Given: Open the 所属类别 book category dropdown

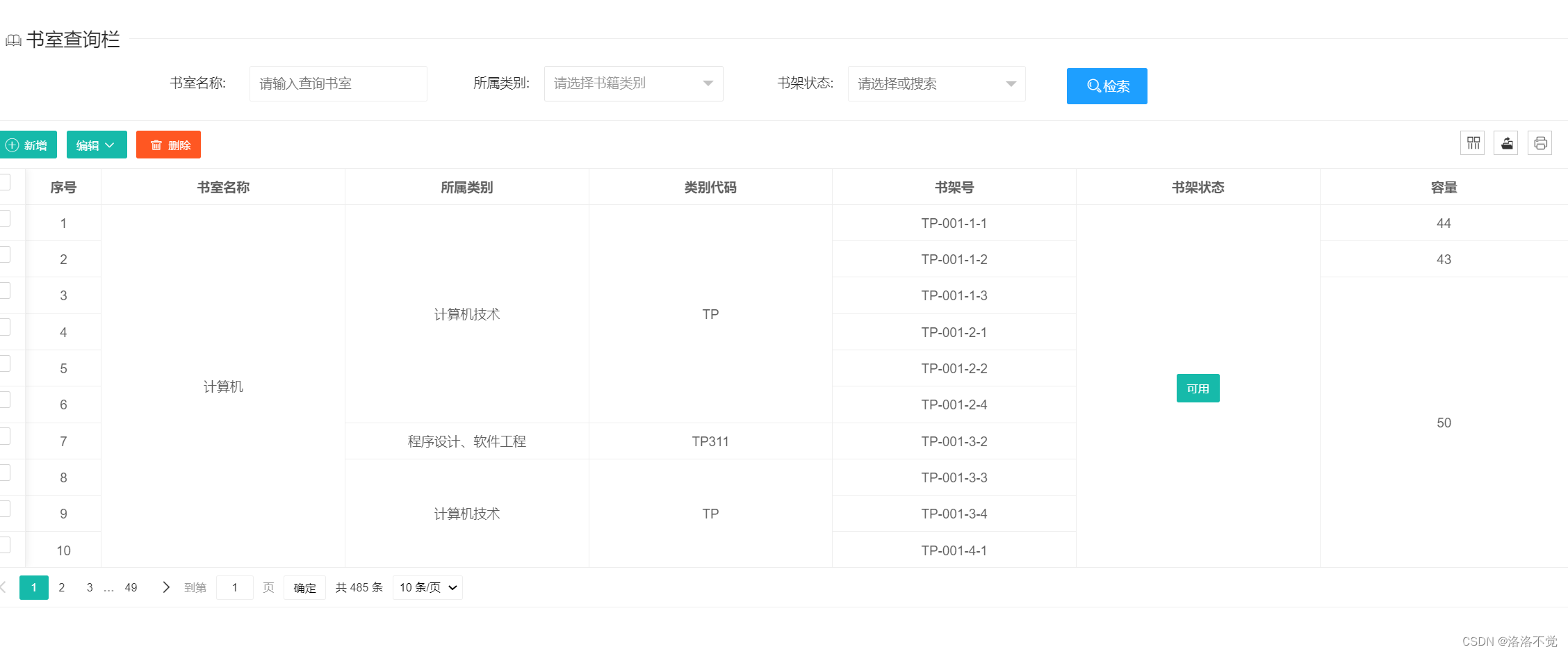Looking at the screenshot, I should click(632, 83).
